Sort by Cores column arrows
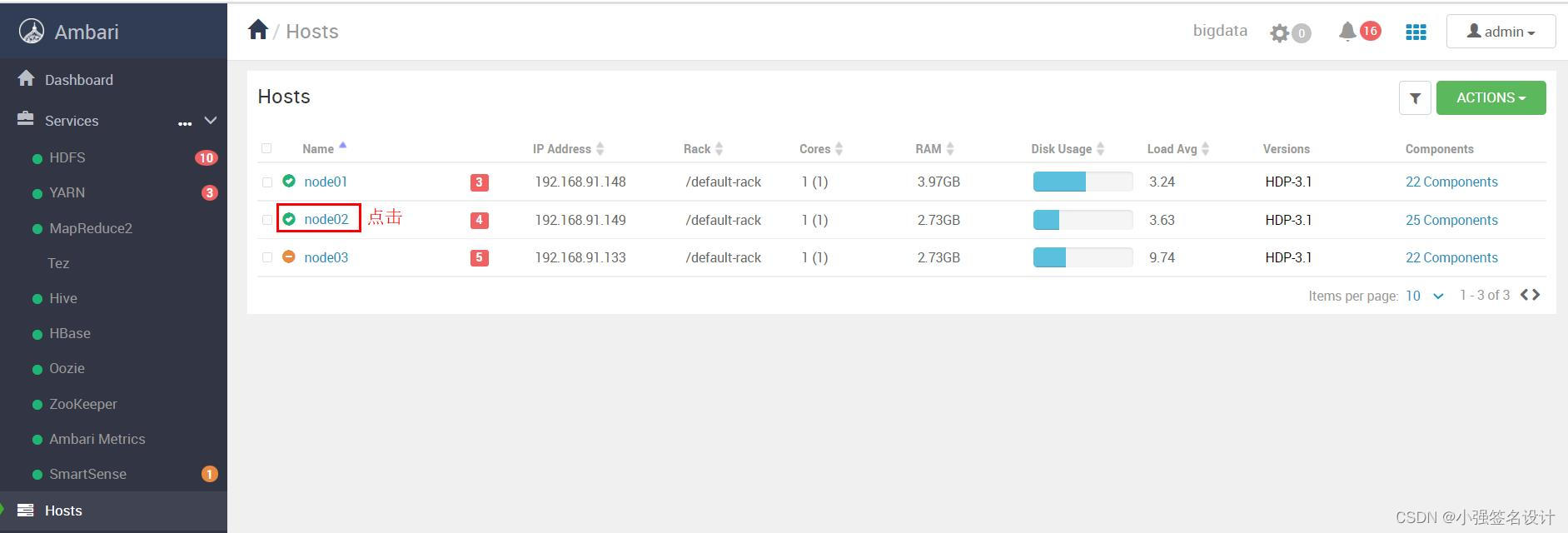This screenshot has width=1568, height=533. point(839,149)
